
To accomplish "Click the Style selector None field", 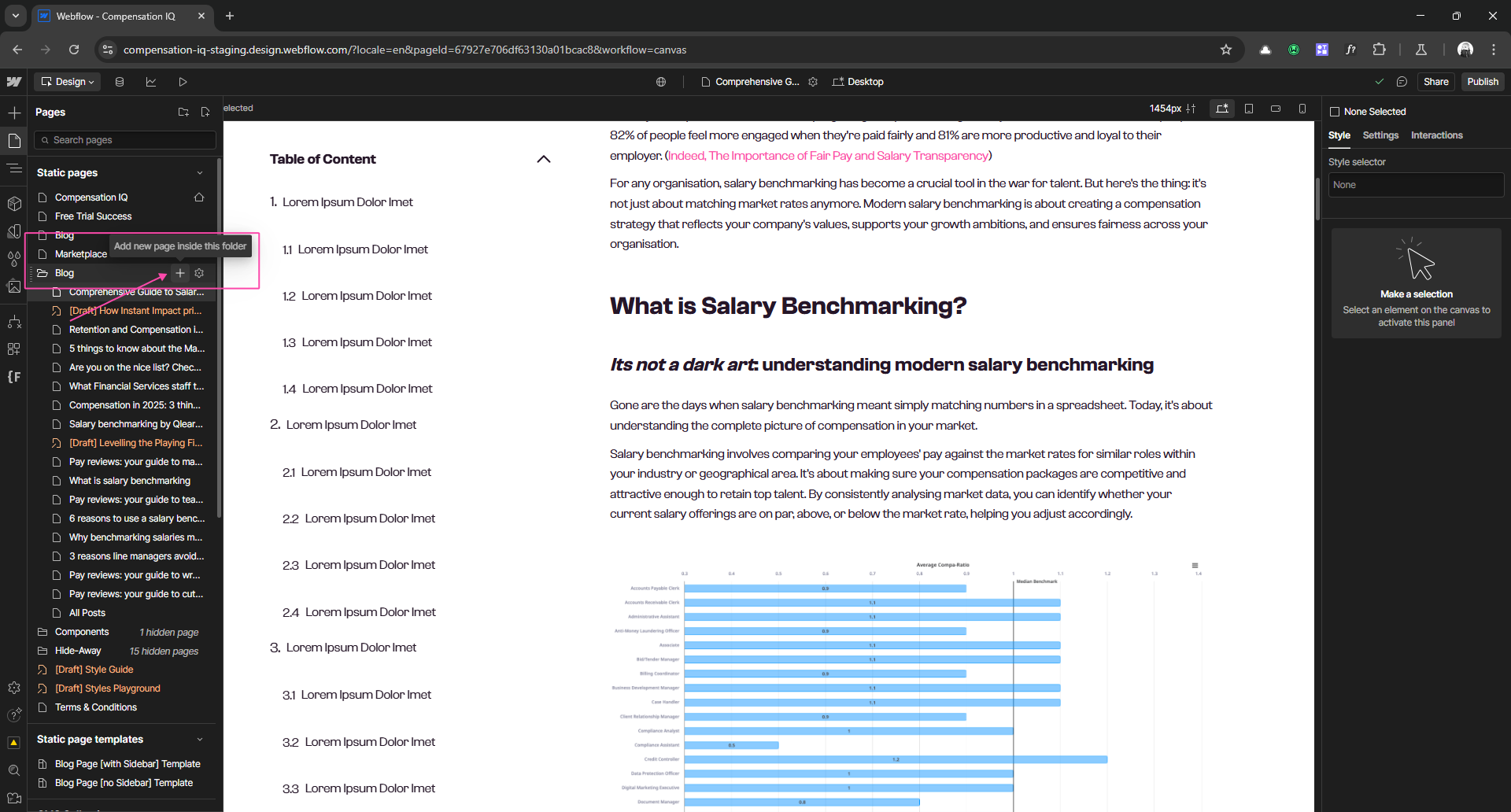I will click(1416, 185).
